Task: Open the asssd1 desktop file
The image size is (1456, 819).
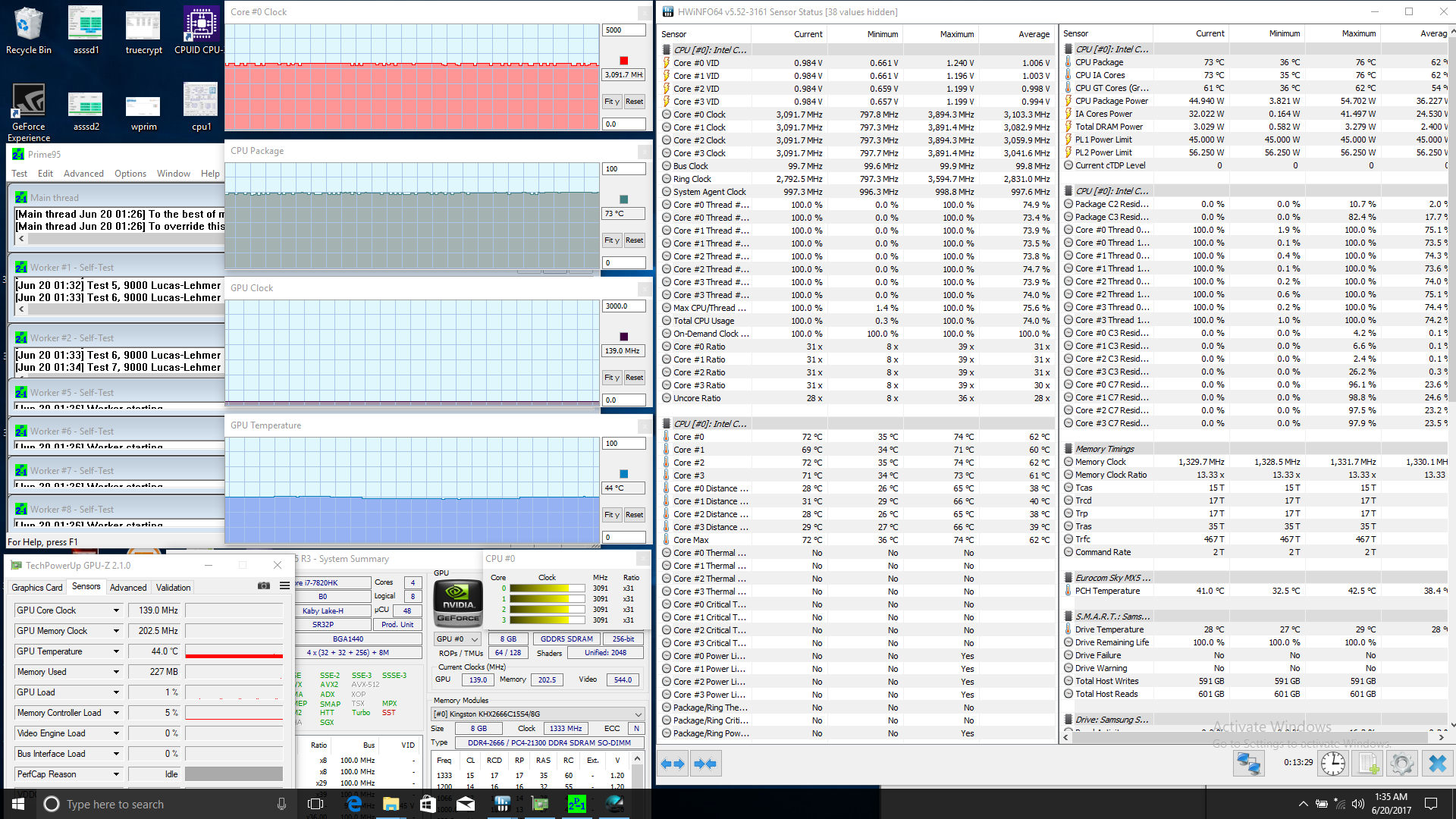Action: coord(86,30)
